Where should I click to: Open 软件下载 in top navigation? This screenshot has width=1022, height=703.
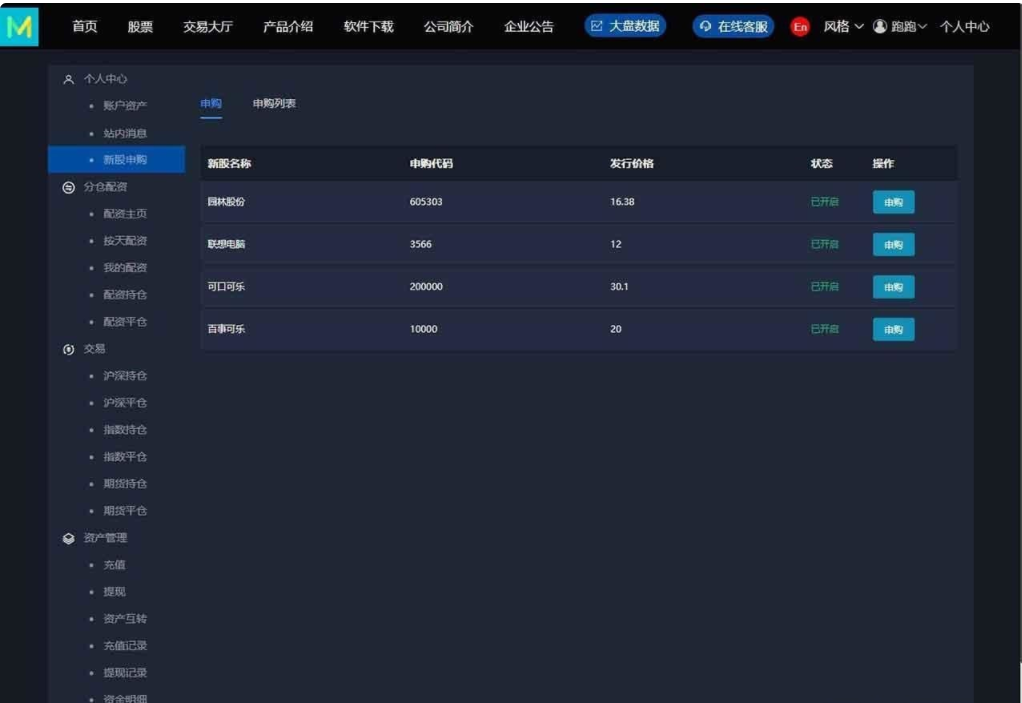click(368, 26)
